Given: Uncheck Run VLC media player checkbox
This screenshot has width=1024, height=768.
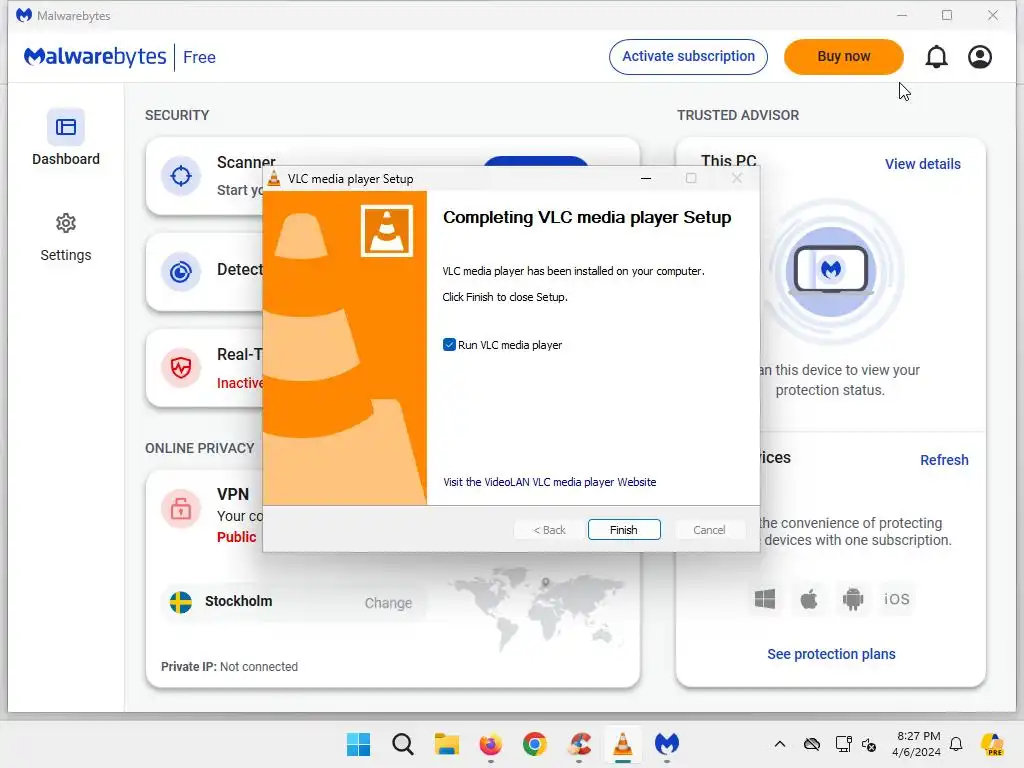Looking at the screenshot, I should pyautogui.click(x=449, y=345).
